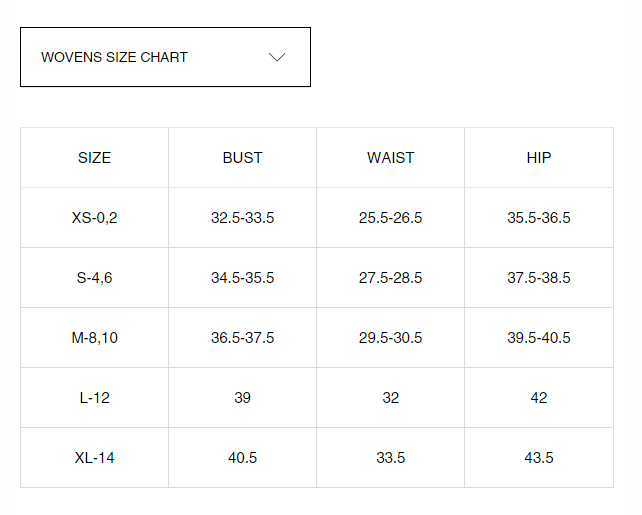Click the 35.5-36.5 hip measurement cell
This screenshot has height=515, width=642.
coord(539,218)
